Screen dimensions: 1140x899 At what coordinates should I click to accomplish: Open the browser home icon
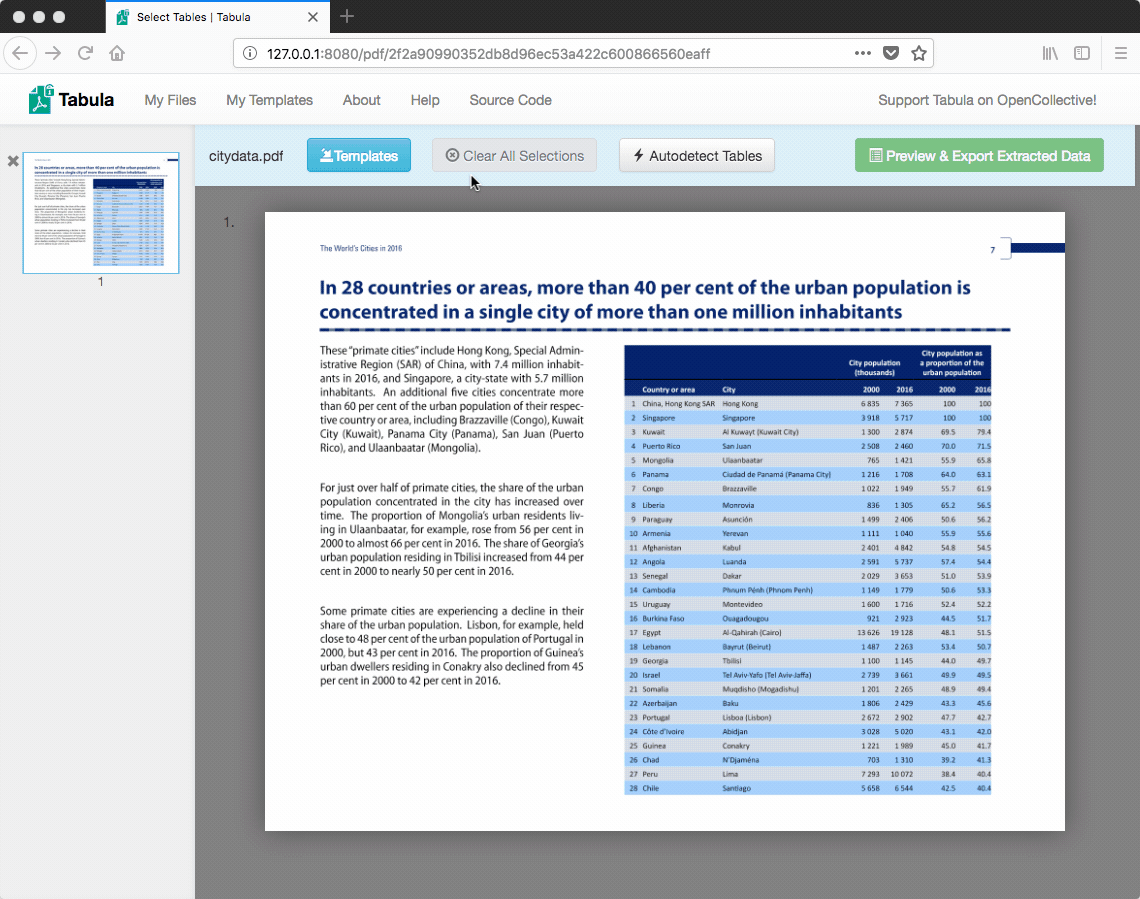(x=117, y=53)
